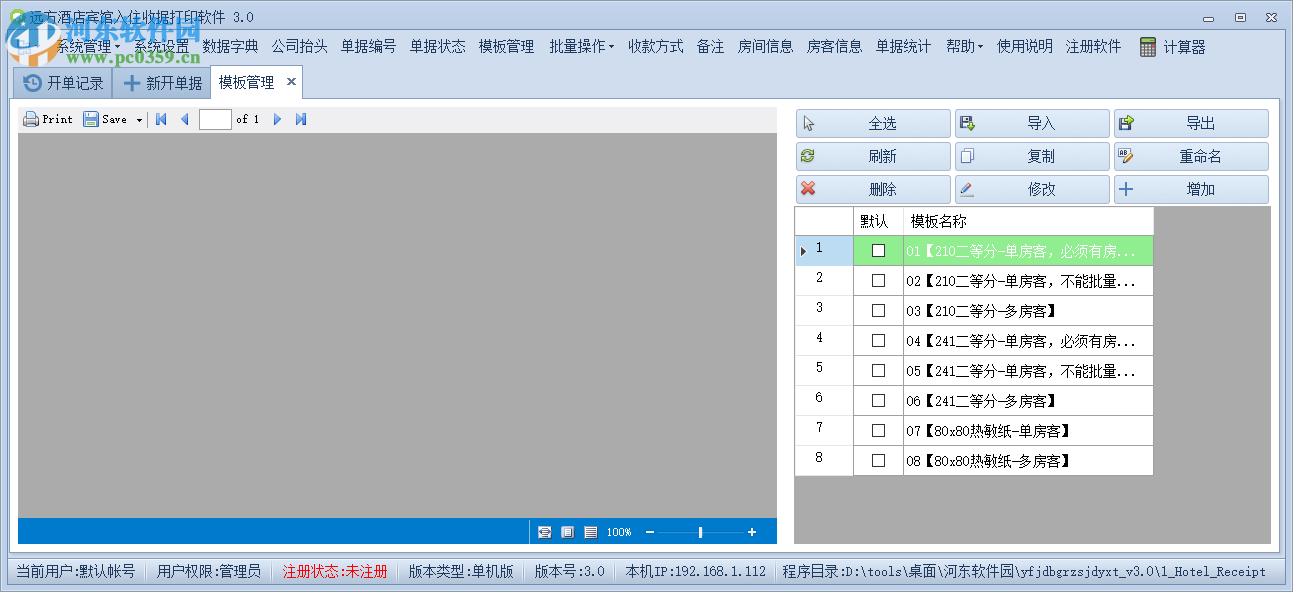
Task: Open the 房客信息 menu
Action: tap(834, 46)
